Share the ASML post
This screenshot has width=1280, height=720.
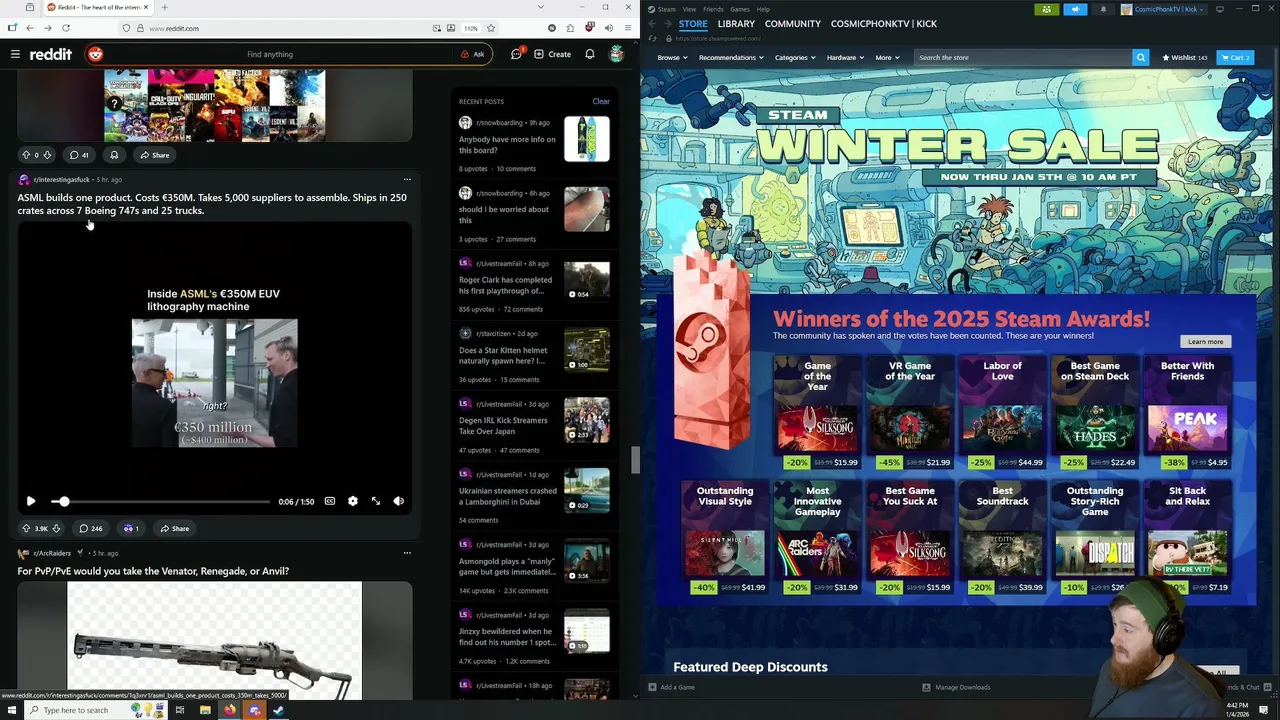pos(173,528)
